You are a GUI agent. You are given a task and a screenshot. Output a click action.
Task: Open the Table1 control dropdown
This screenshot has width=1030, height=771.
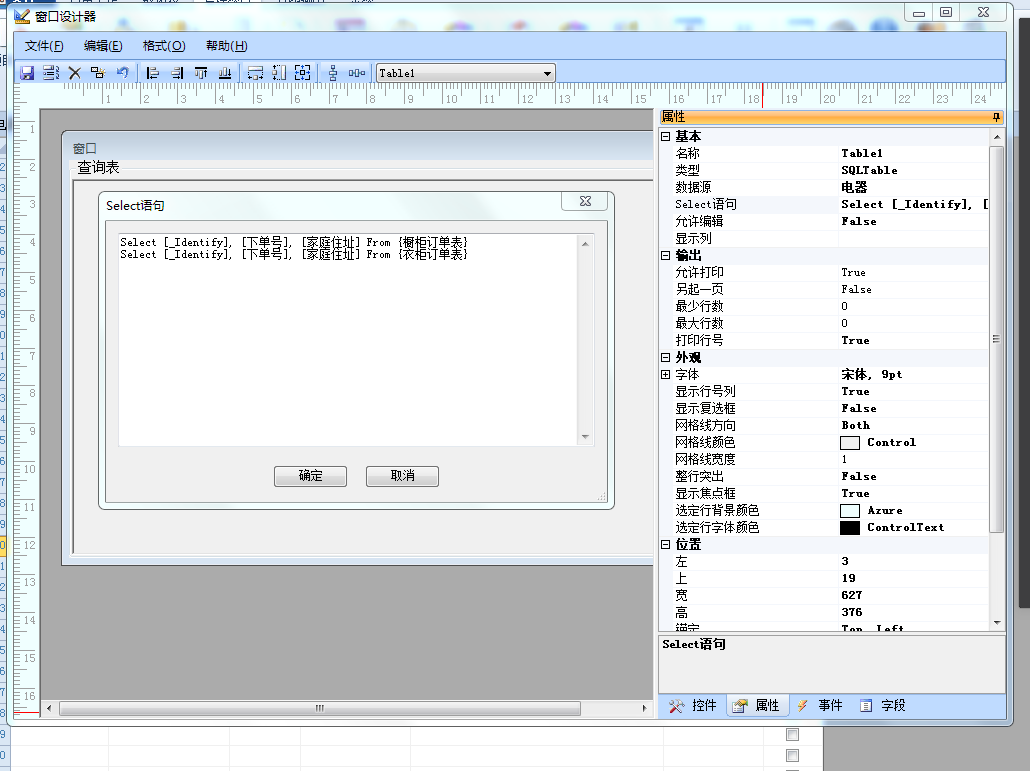tap(547, 73)
